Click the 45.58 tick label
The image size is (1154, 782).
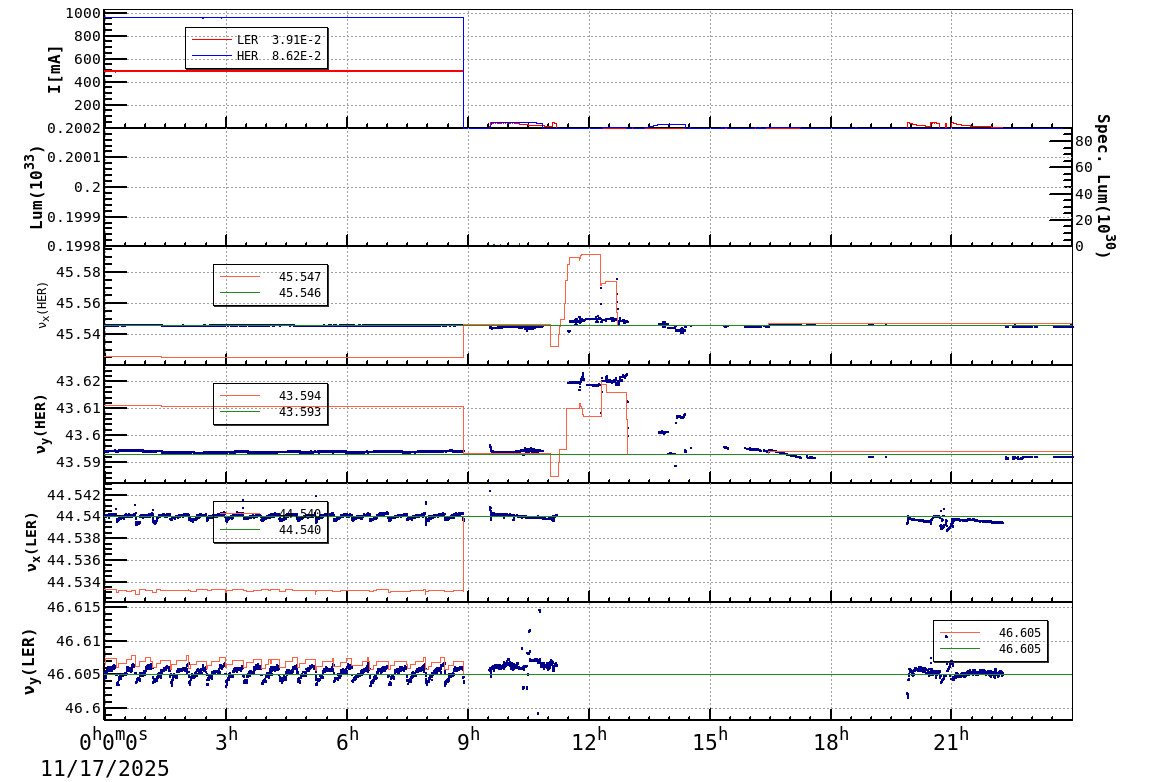(x=79, y=272)
